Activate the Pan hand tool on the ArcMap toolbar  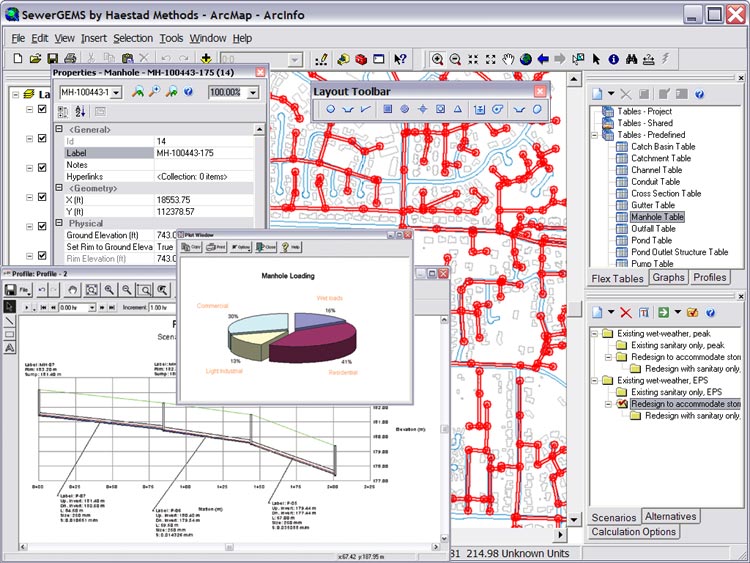pyautogui.click(x=508, y=59)
